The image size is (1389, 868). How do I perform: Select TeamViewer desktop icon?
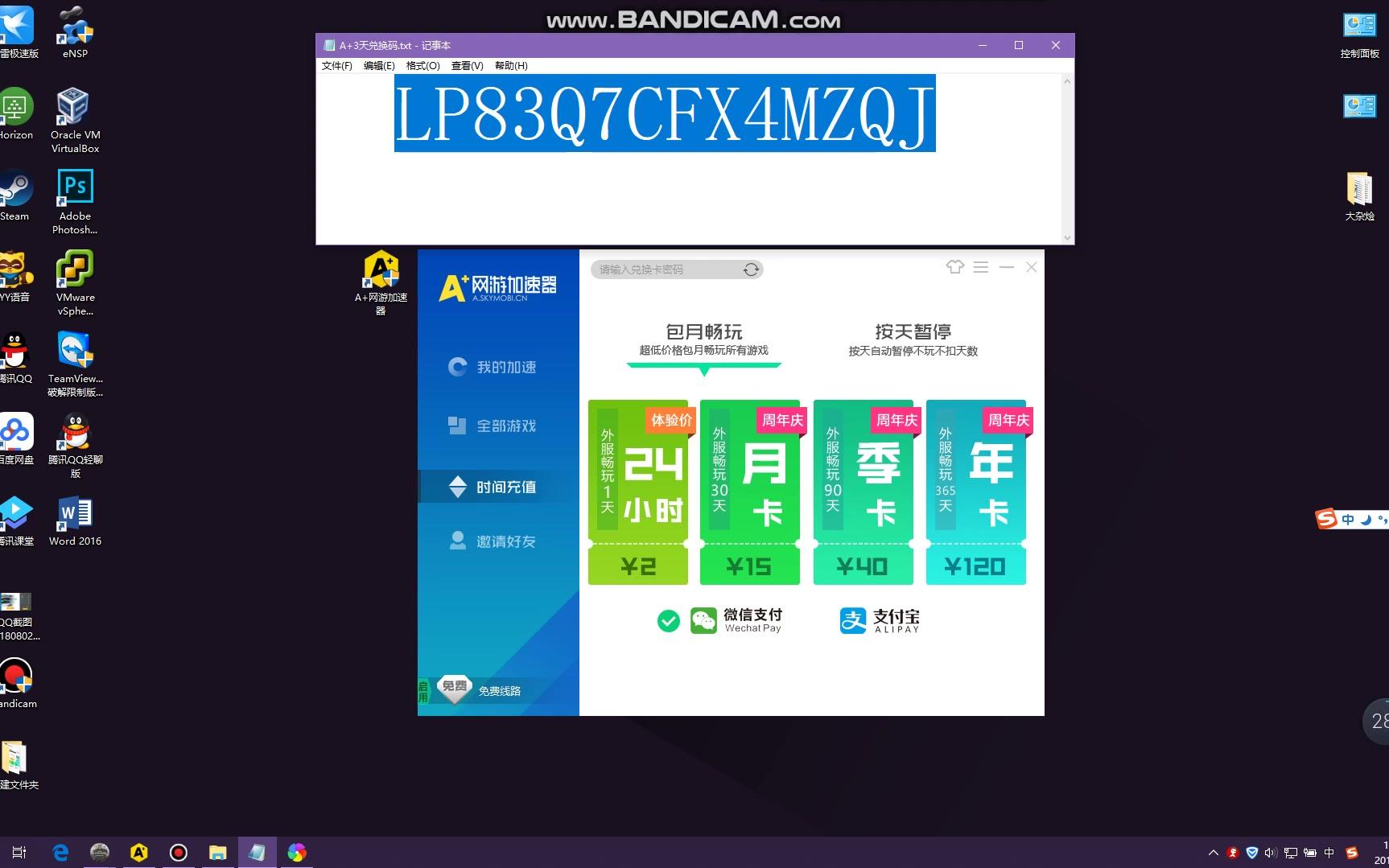[75, 364]
